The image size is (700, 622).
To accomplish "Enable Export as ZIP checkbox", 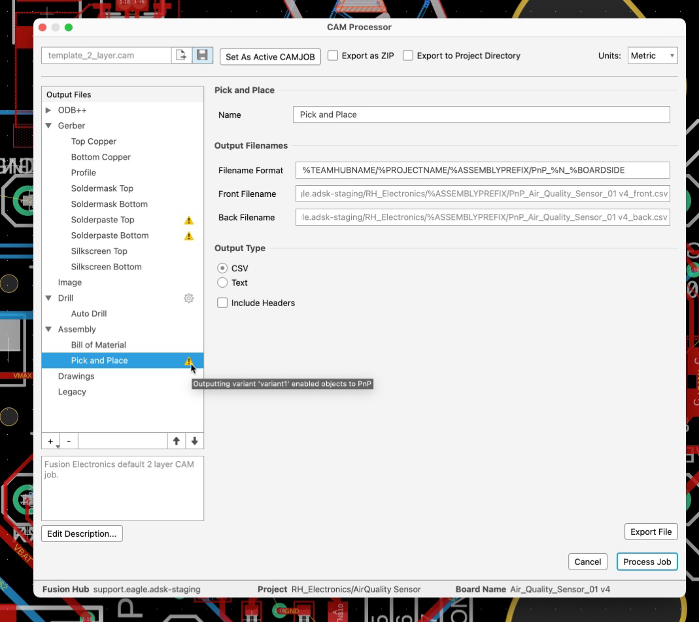I will pyautogui.click(x=333, y=55).
